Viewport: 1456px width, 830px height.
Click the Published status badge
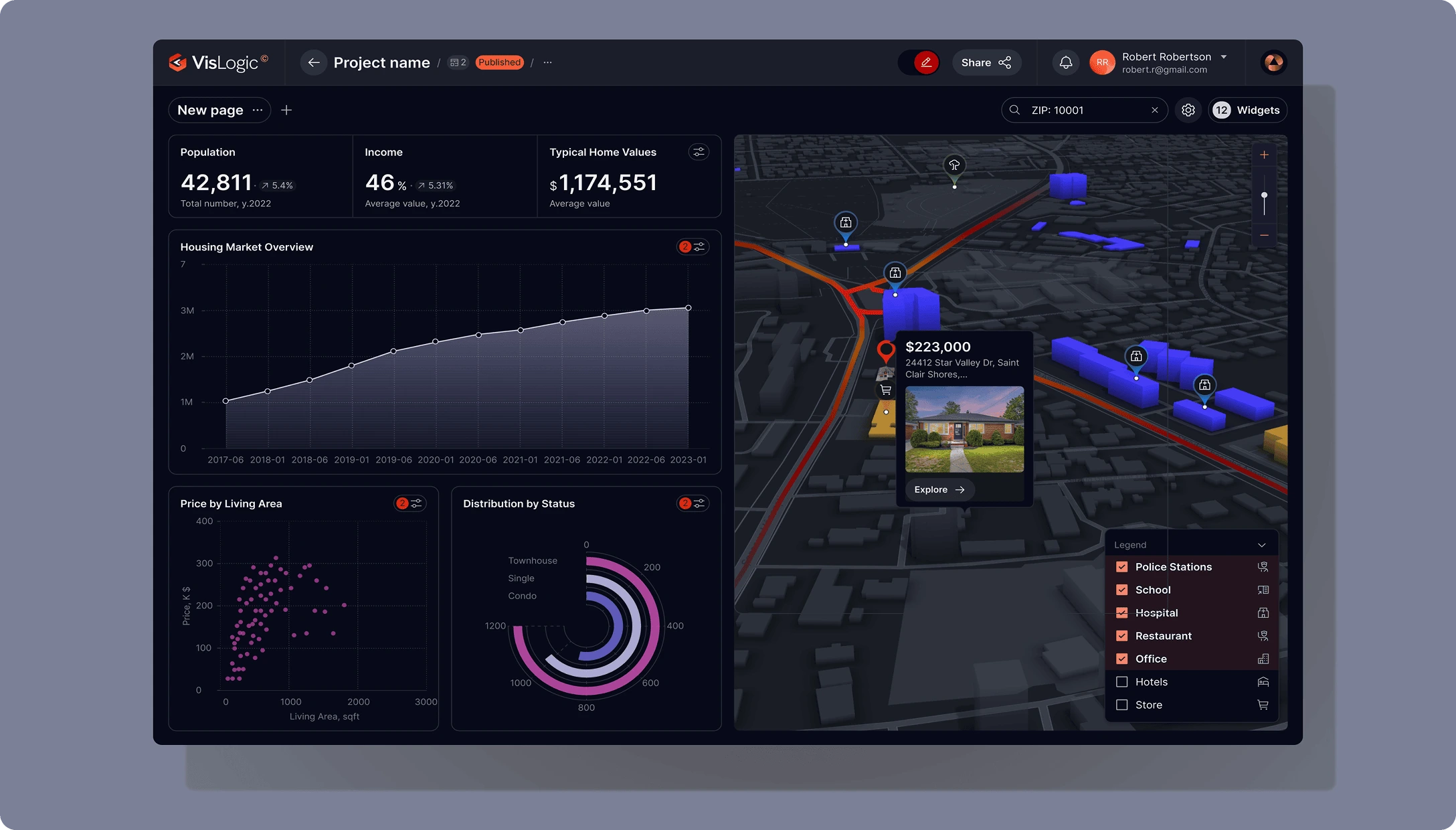[x=499, y=62]
